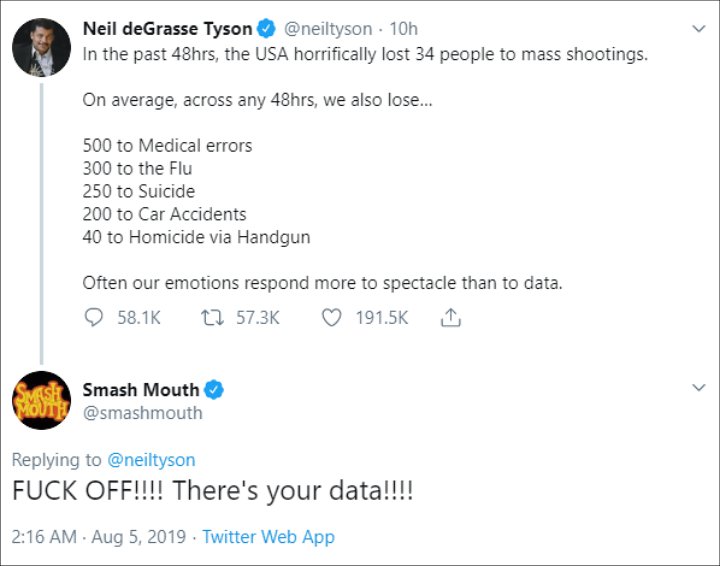Open the @smashmouth handle
Viewport: 720px width, 566px height.
coord(142,413)
